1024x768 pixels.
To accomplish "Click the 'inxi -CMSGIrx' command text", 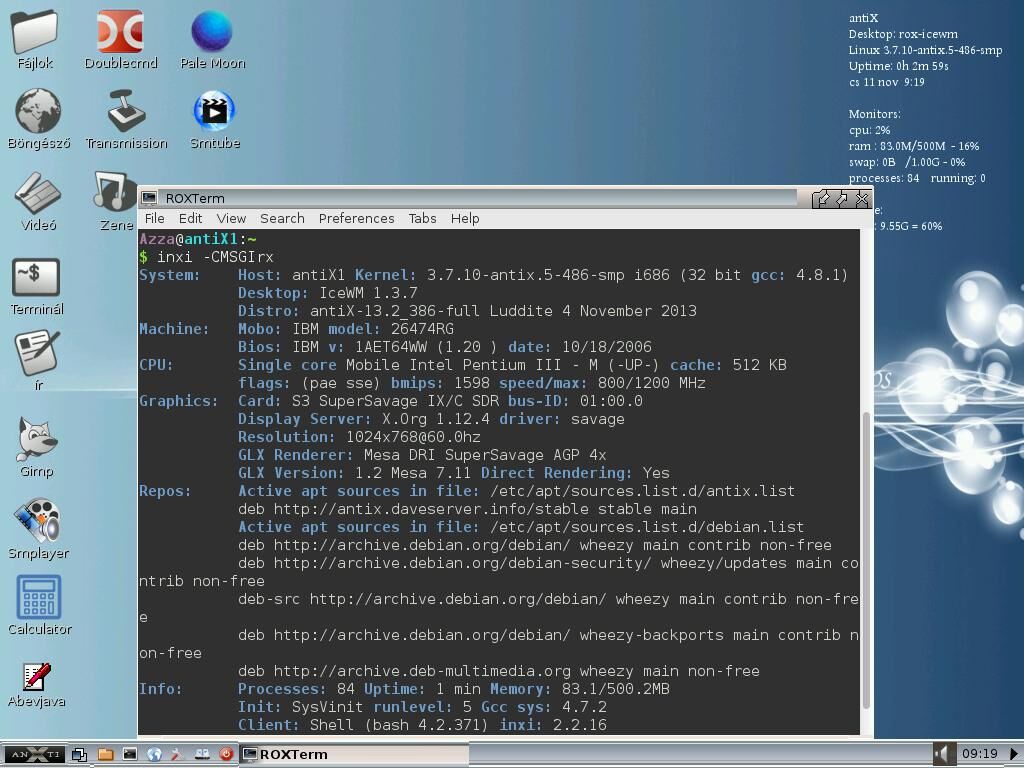I will [x=215, y=257].
